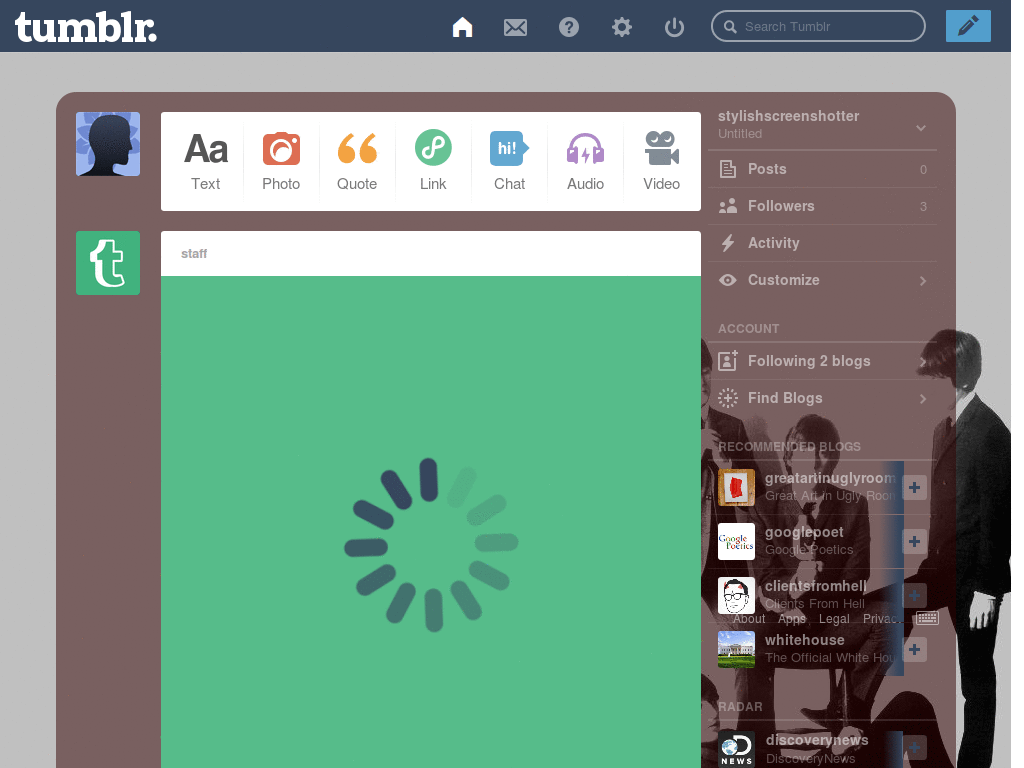The image size is (1024, 768).
Task: Create a new Text post
Action: (x=206, y=161)
